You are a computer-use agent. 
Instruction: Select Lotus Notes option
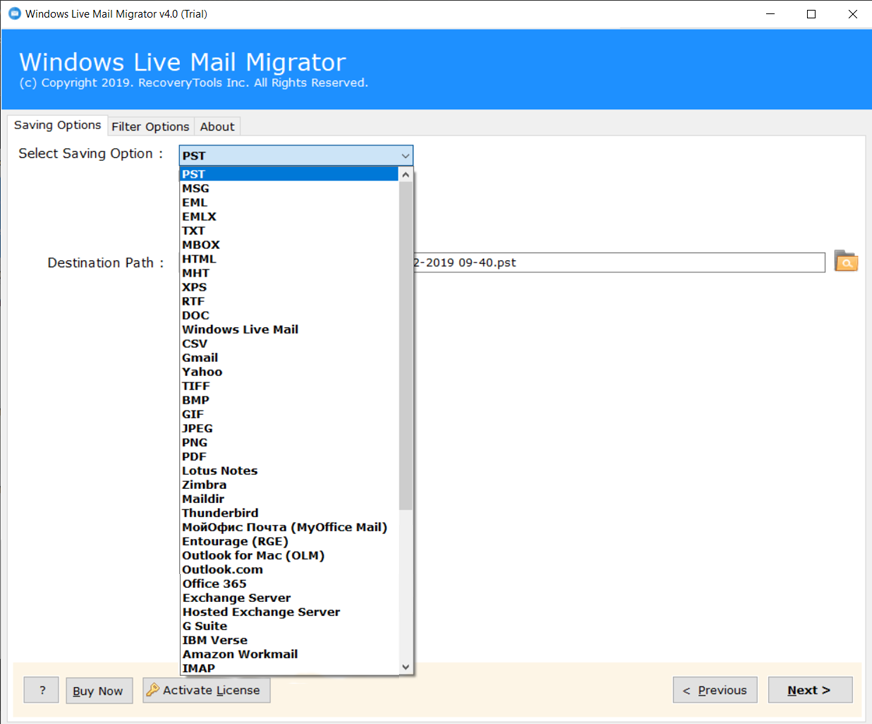click(x=289, y=470)
